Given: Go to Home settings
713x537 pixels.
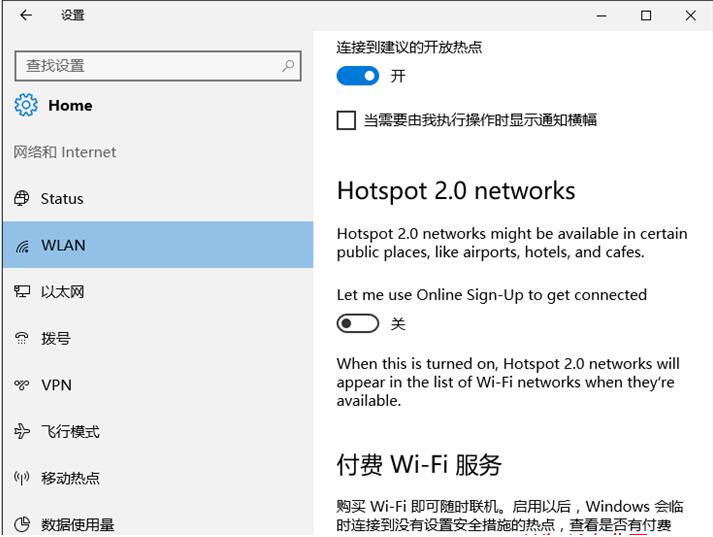Looking at the screenshot, I should pyautogui.click(x=53, y=105).
